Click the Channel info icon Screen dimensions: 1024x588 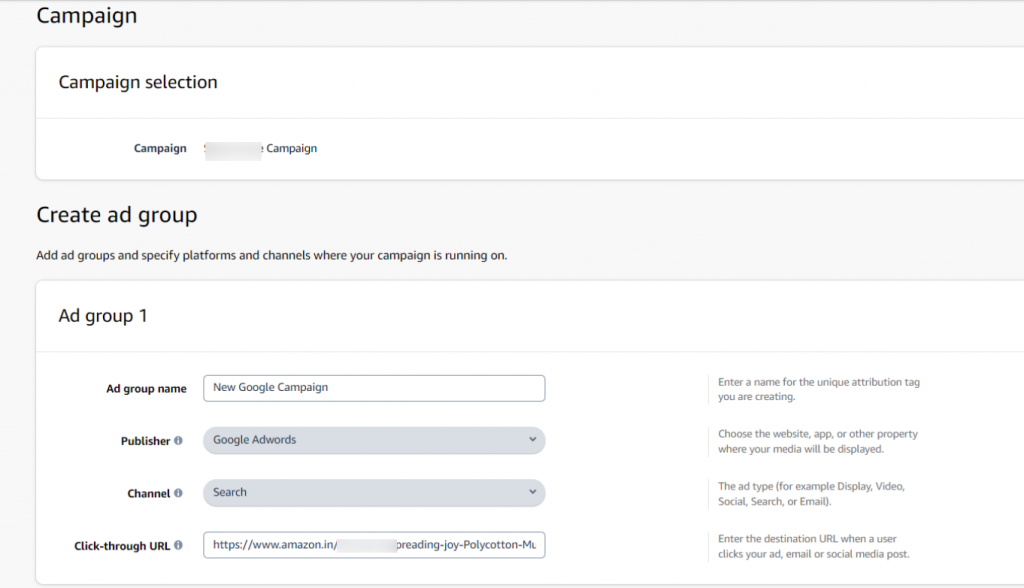coord(178,493)
